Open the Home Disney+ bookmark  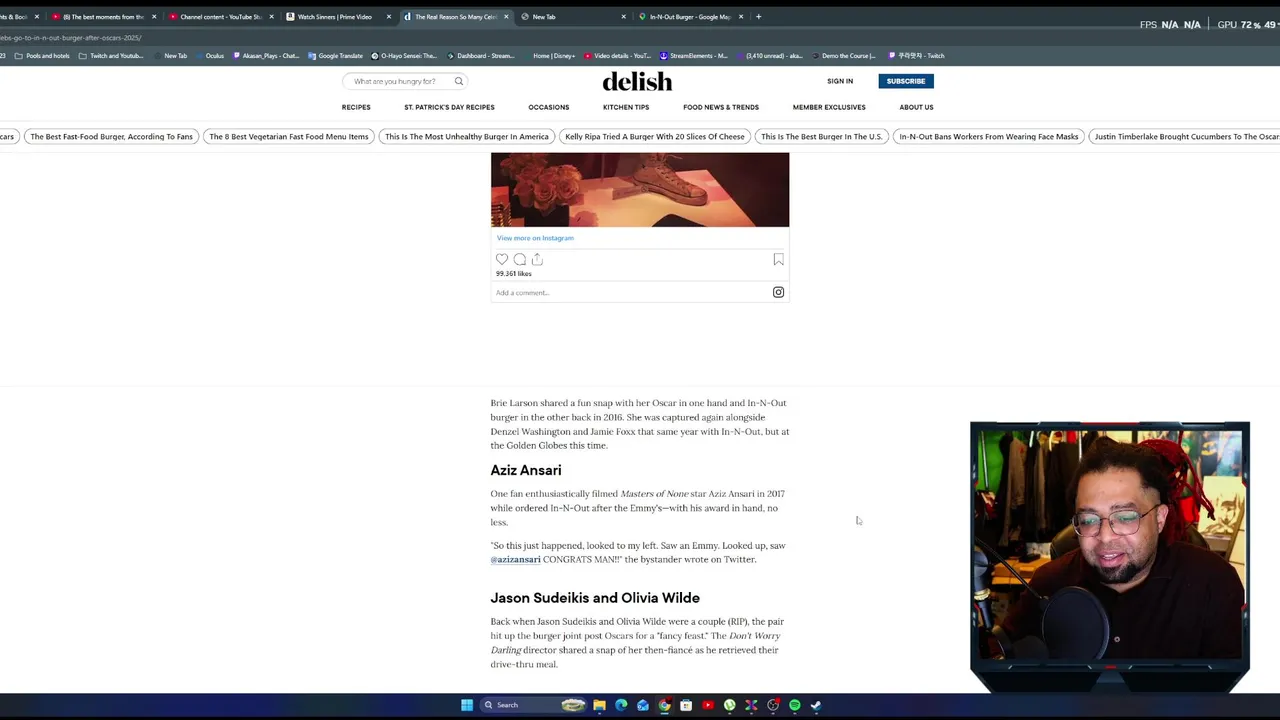point(549,56)
